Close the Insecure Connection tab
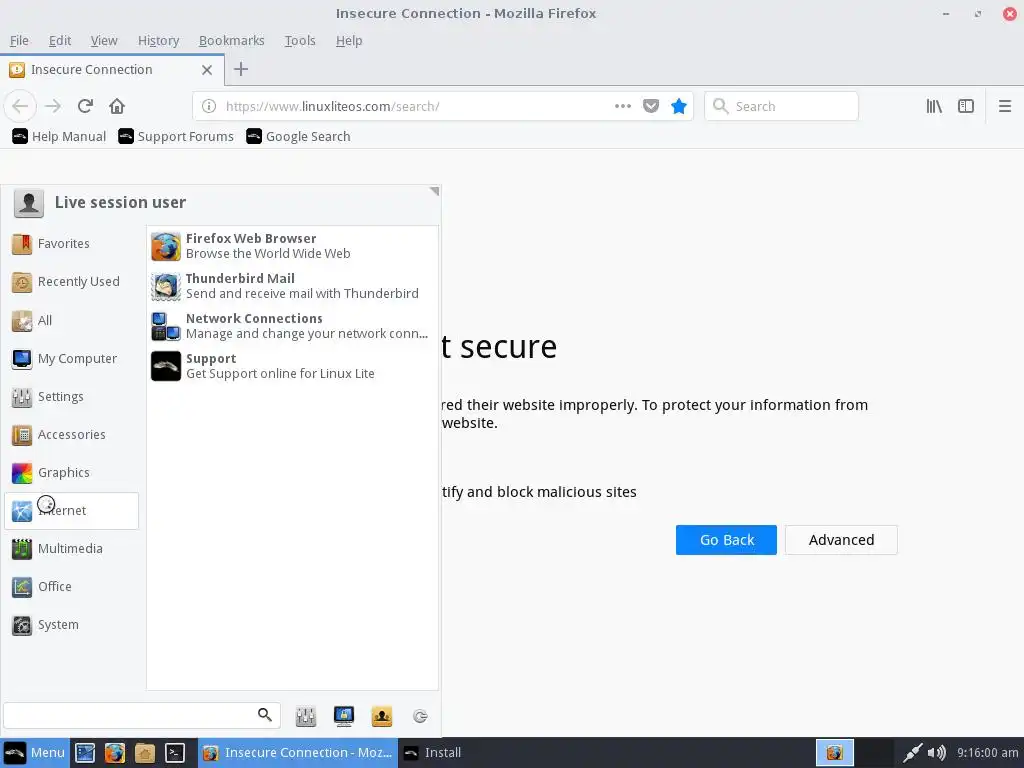The height and width of the screenshot is (768, 1024). [207, 70]
